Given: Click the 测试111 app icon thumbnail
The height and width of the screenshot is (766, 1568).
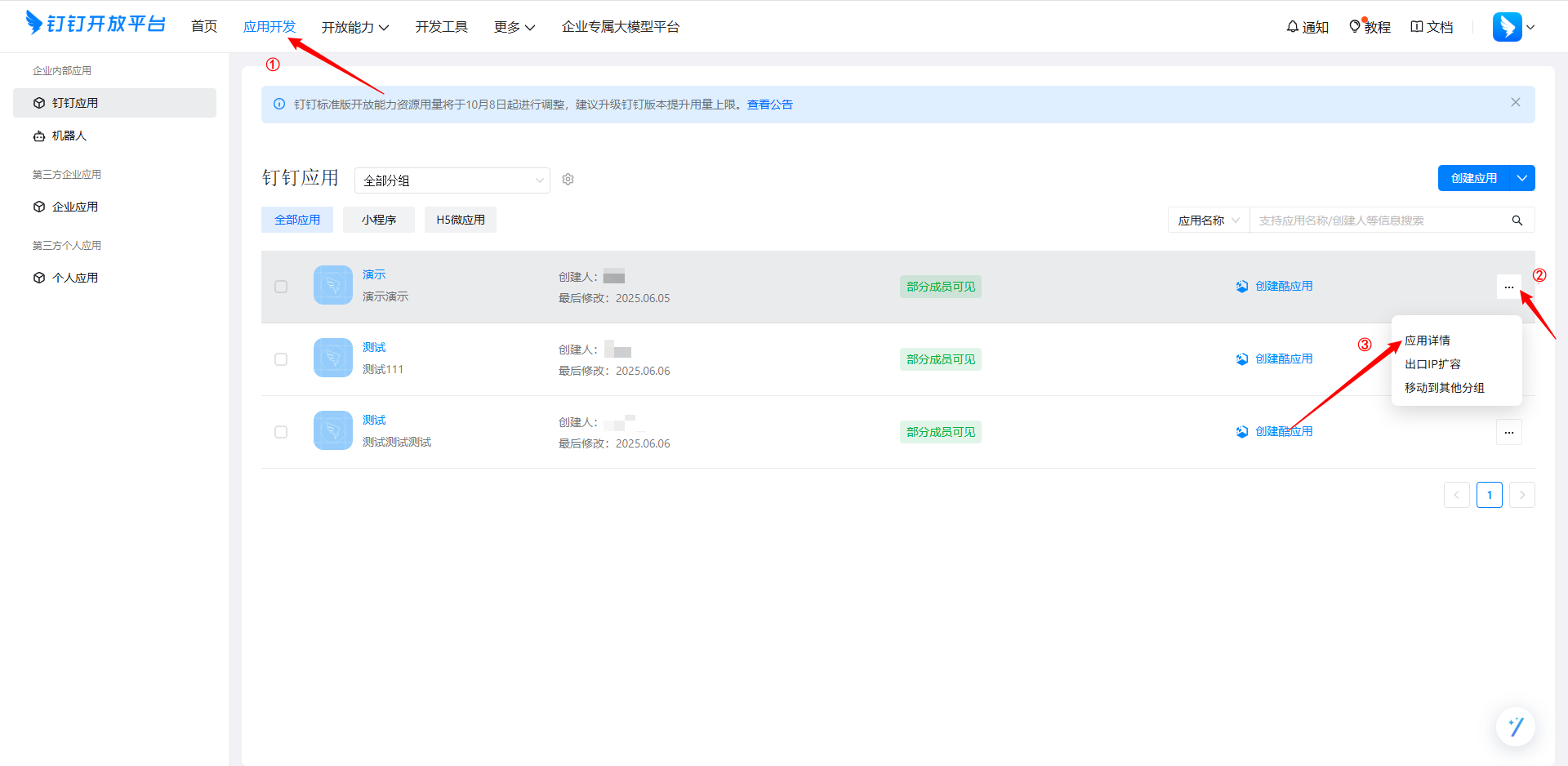Looking at the screenshot, I should pos(333,358).
